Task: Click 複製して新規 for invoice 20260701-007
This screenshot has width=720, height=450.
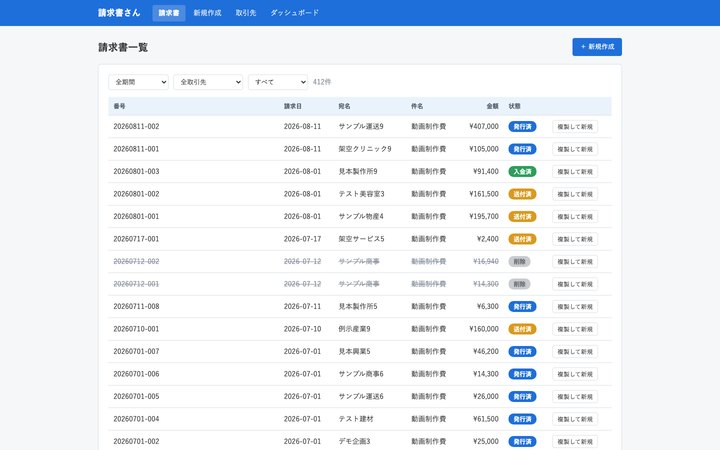Action: click(x=575, y=352)
